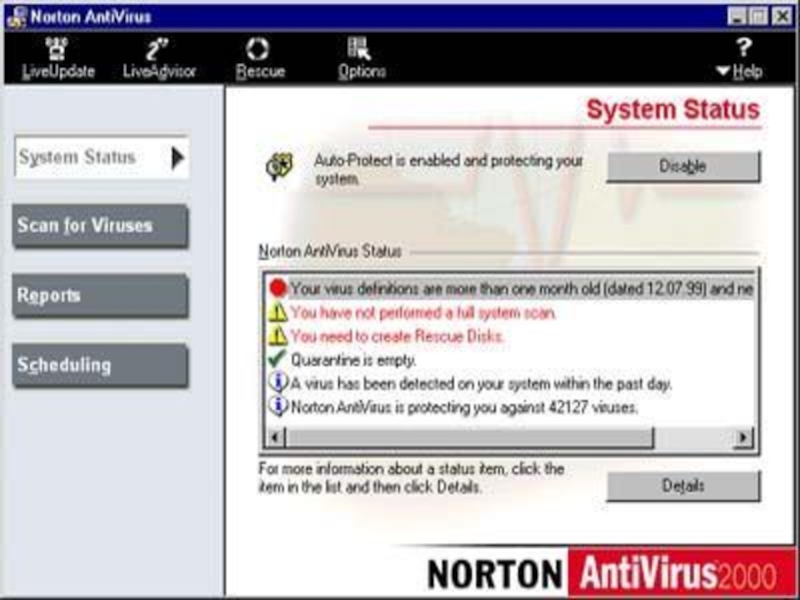
Task: Launch the LiveAdvisor tool
Action: click(159, 58)
